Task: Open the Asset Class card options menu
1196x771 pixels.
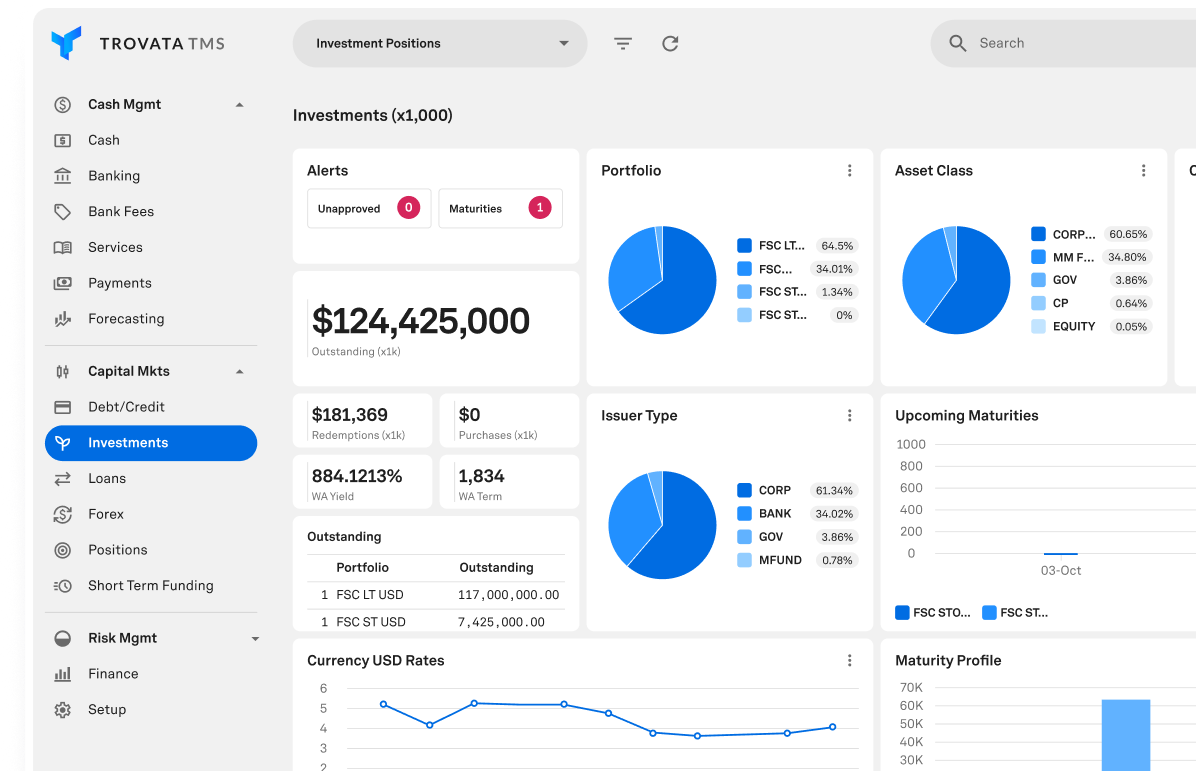Action: coord(1143,171)
